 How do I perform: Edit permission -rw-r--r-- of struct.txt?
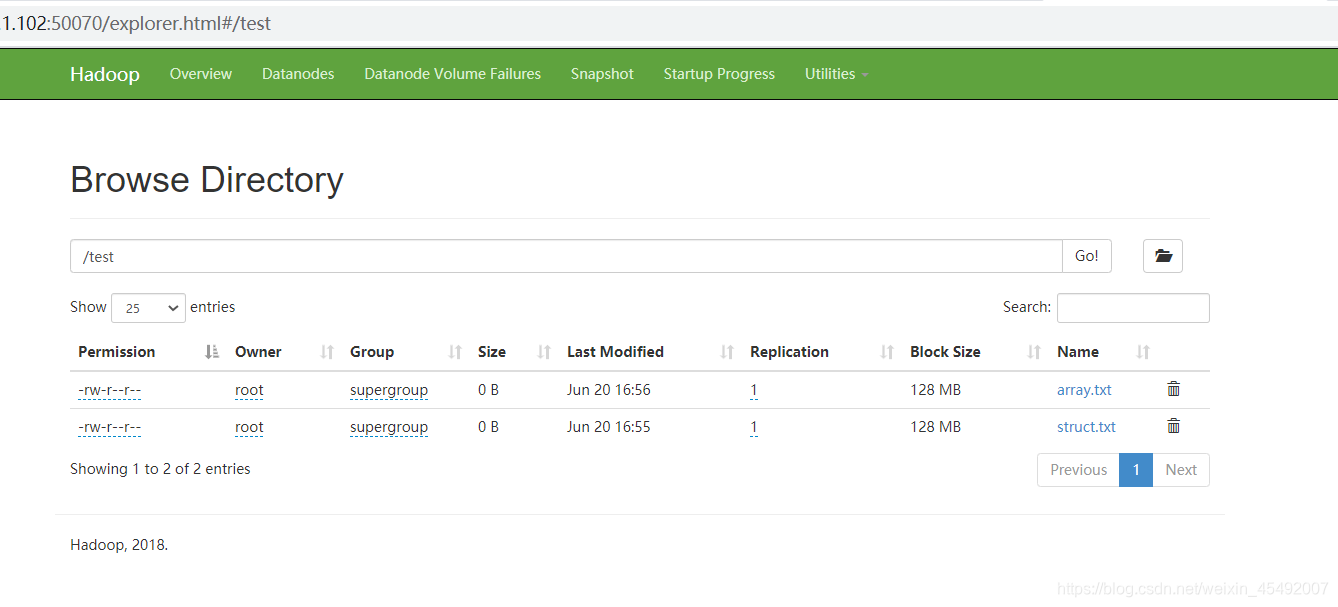tap(109, 427)
